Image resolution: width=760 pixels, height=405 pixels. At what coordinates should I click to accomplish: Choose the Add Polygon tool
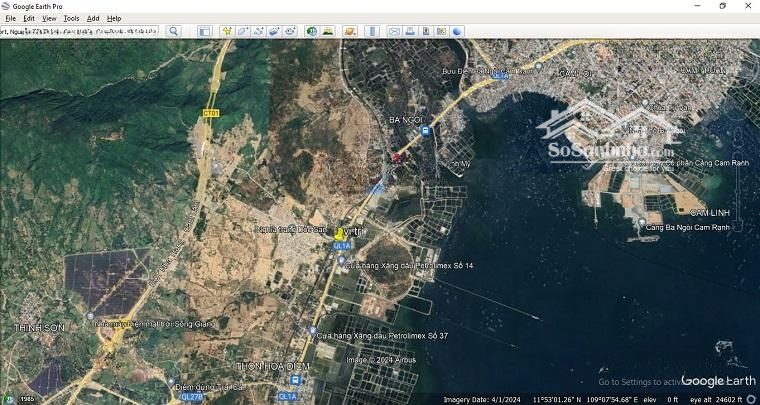tap(242, 31)
